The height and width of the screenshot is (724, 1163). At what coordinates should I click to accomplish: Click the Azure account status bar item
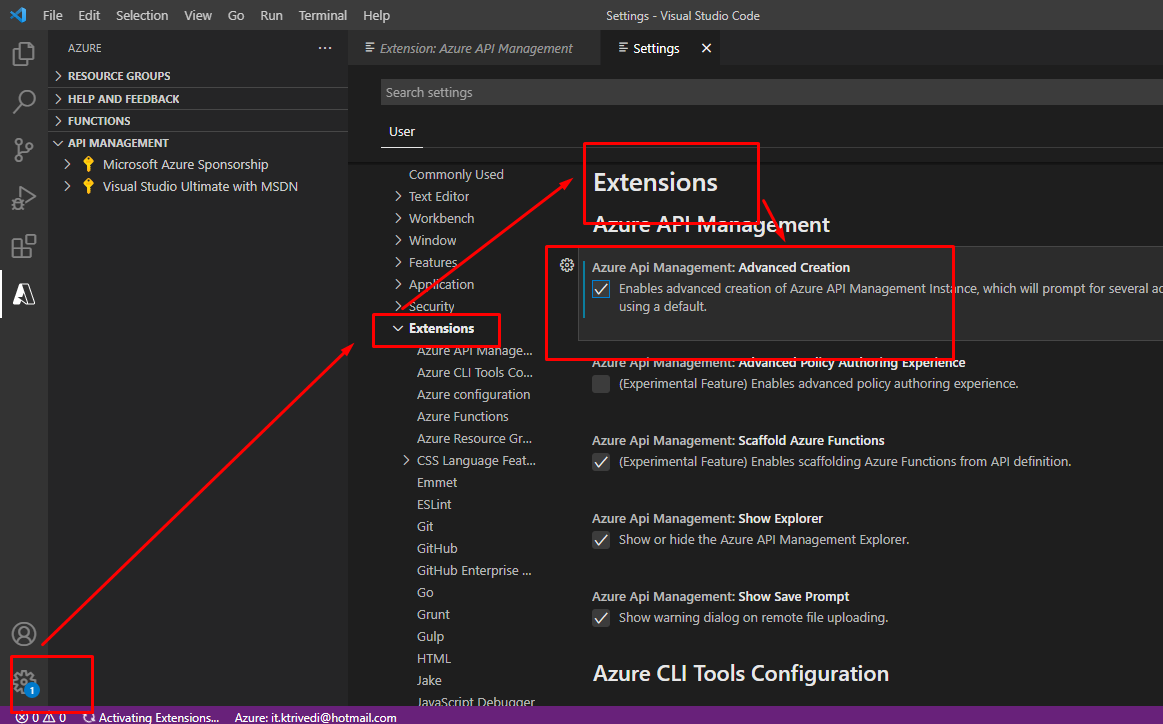coord(315,717)
